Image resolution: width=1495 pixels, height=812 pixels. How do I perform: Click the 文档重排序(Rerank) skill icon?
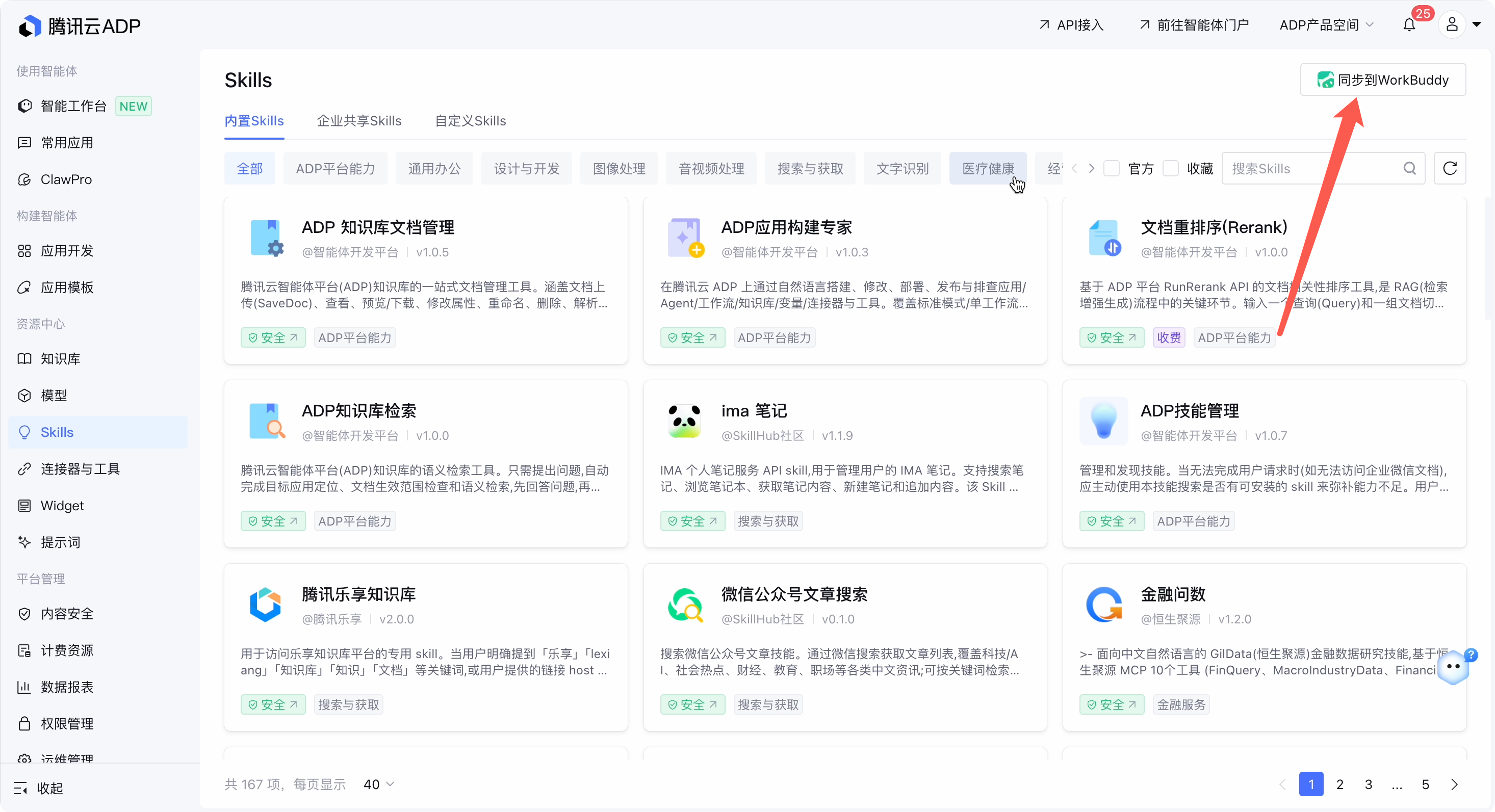click(1104, 237)
